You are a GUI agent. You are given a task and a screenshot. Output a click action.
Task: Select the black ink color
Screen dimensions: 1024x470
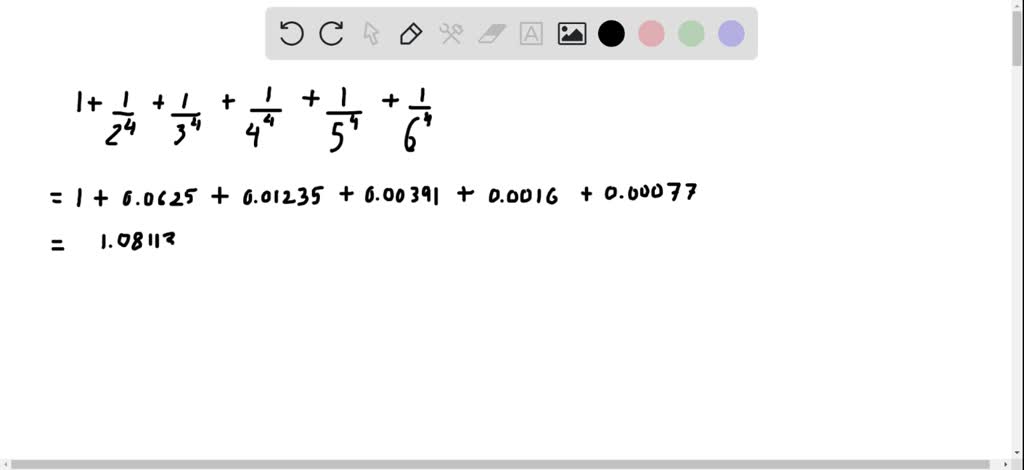611,33
